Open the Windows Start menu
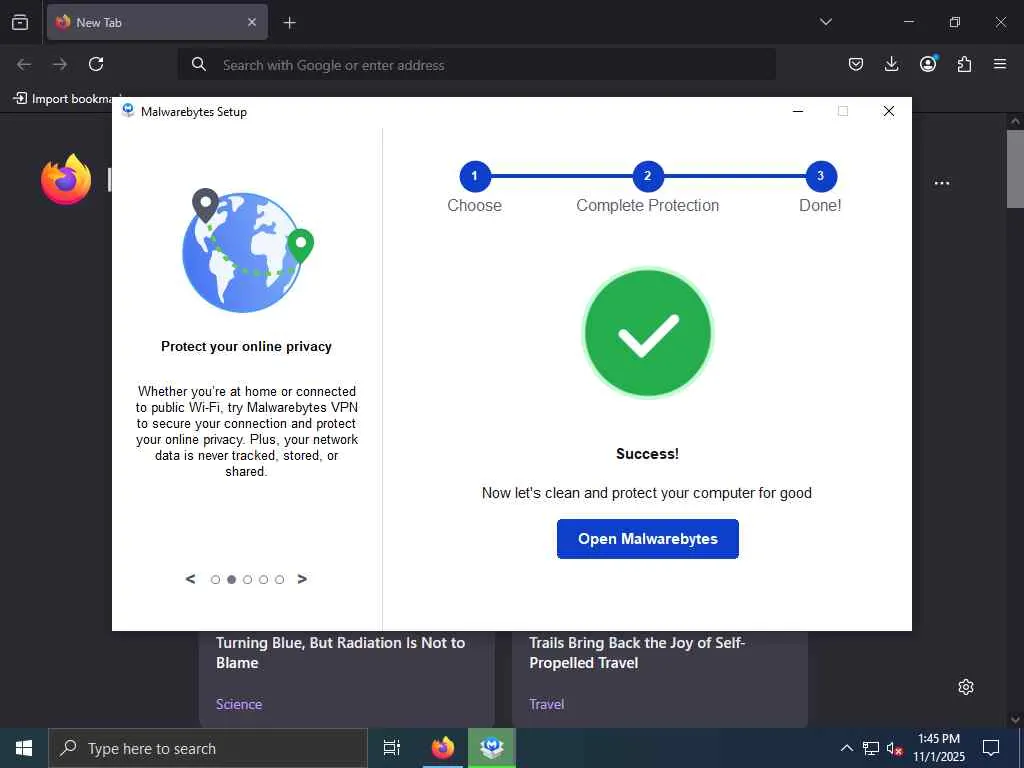Image resolution: width=1024 pixels, height=768 pixels. click(x=24, y=748)
